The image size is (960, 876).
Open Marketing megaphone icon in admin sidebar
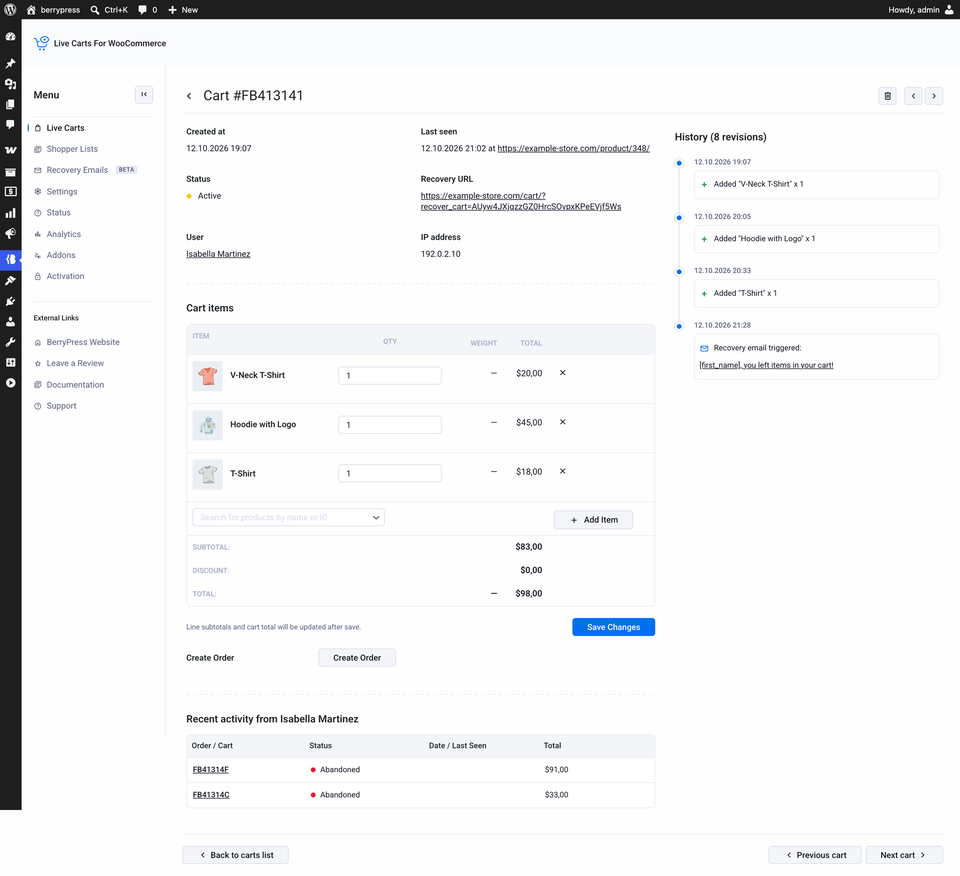[10, 234]
